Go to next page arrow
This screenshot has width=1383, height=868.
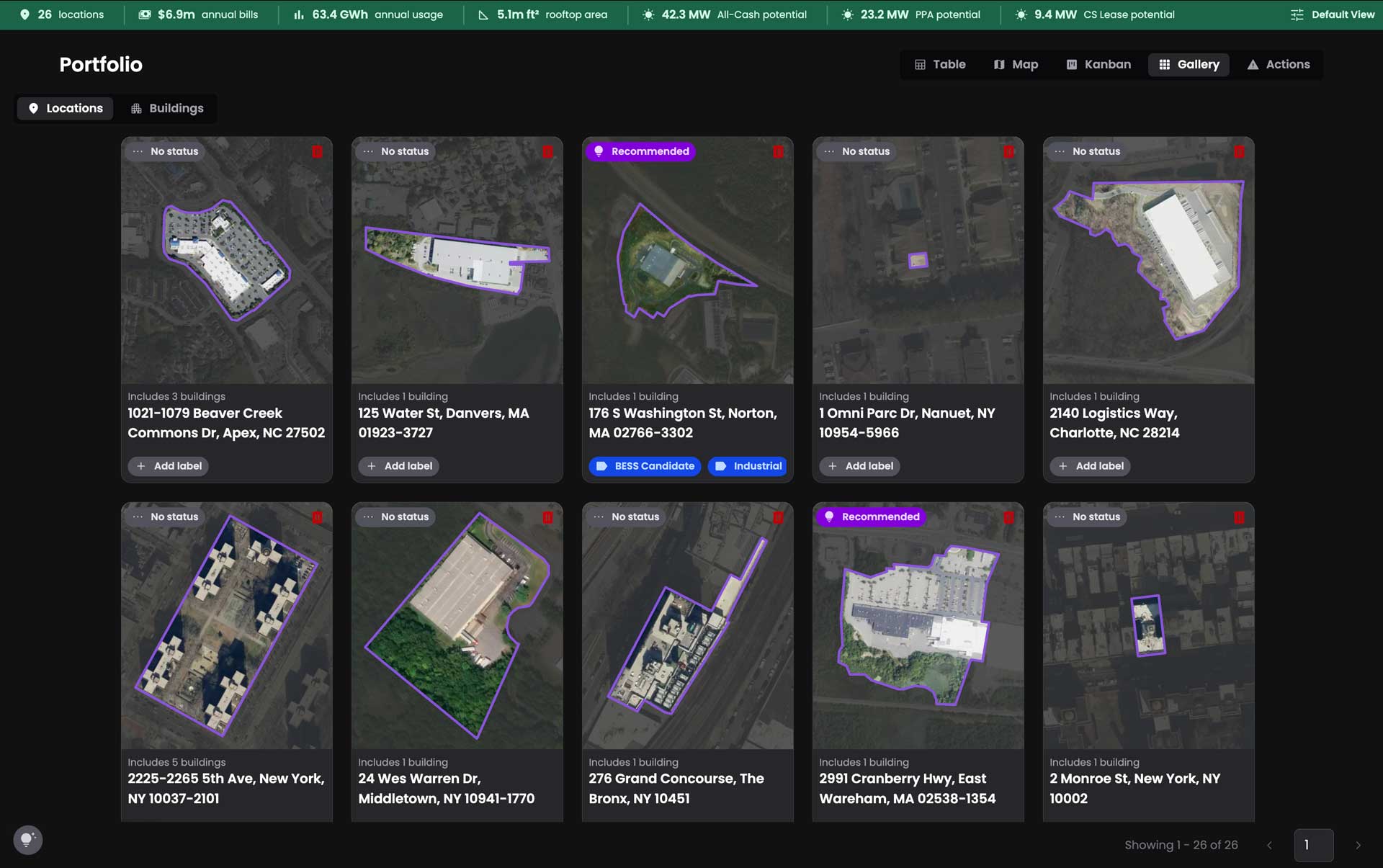[x=1358, y=846]
